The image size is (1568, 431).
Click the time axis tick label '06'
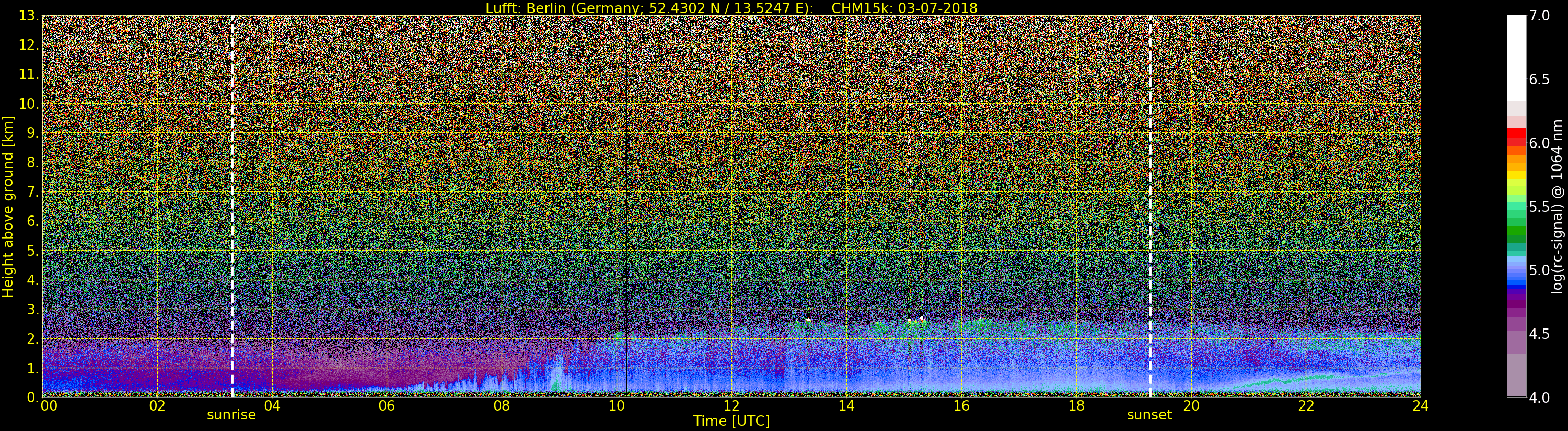387,405
